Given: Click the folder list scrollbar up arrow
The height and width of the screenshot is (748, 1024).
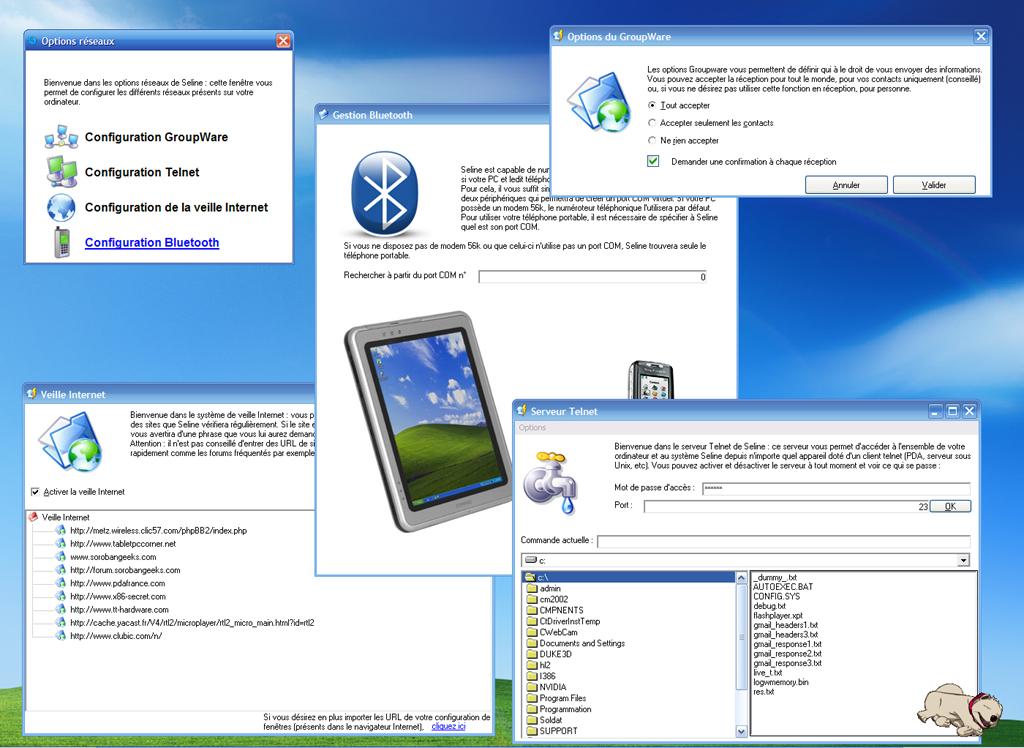Looking at the screenshot, I should click(741, 577).
